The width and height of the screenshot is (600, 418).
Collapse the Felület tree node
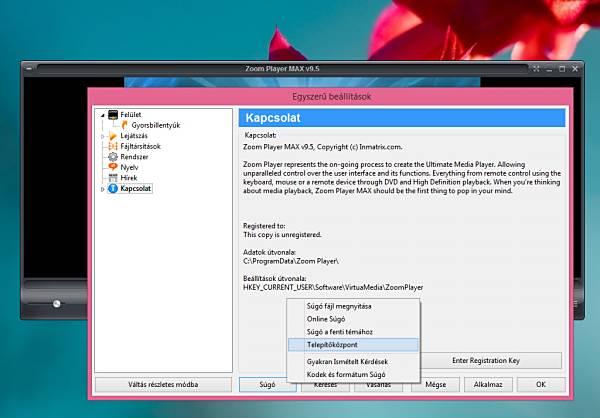tap(103, 115)
